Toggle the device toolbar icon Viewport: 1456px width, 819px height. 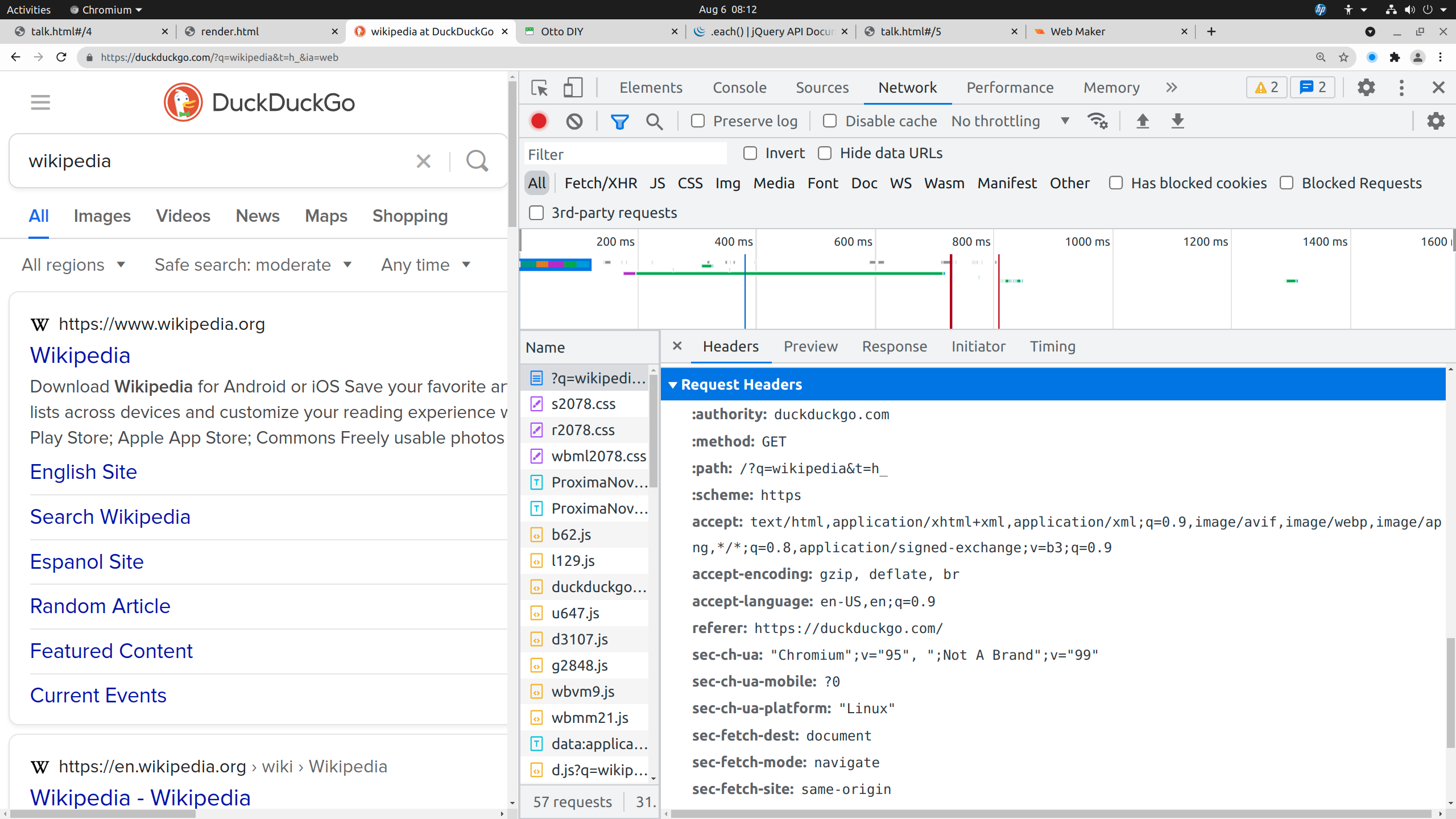pos(572,88)
